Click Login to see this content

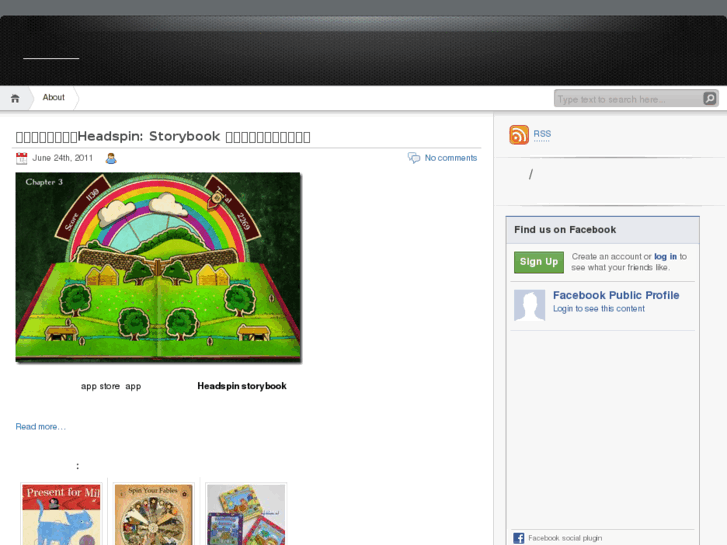[x=599, y=309]
